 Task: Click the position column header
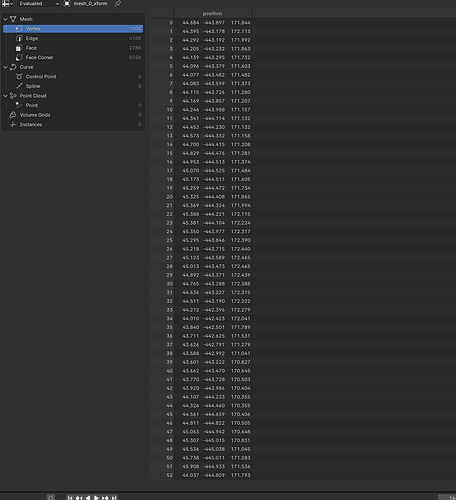[x=212, y=13]
